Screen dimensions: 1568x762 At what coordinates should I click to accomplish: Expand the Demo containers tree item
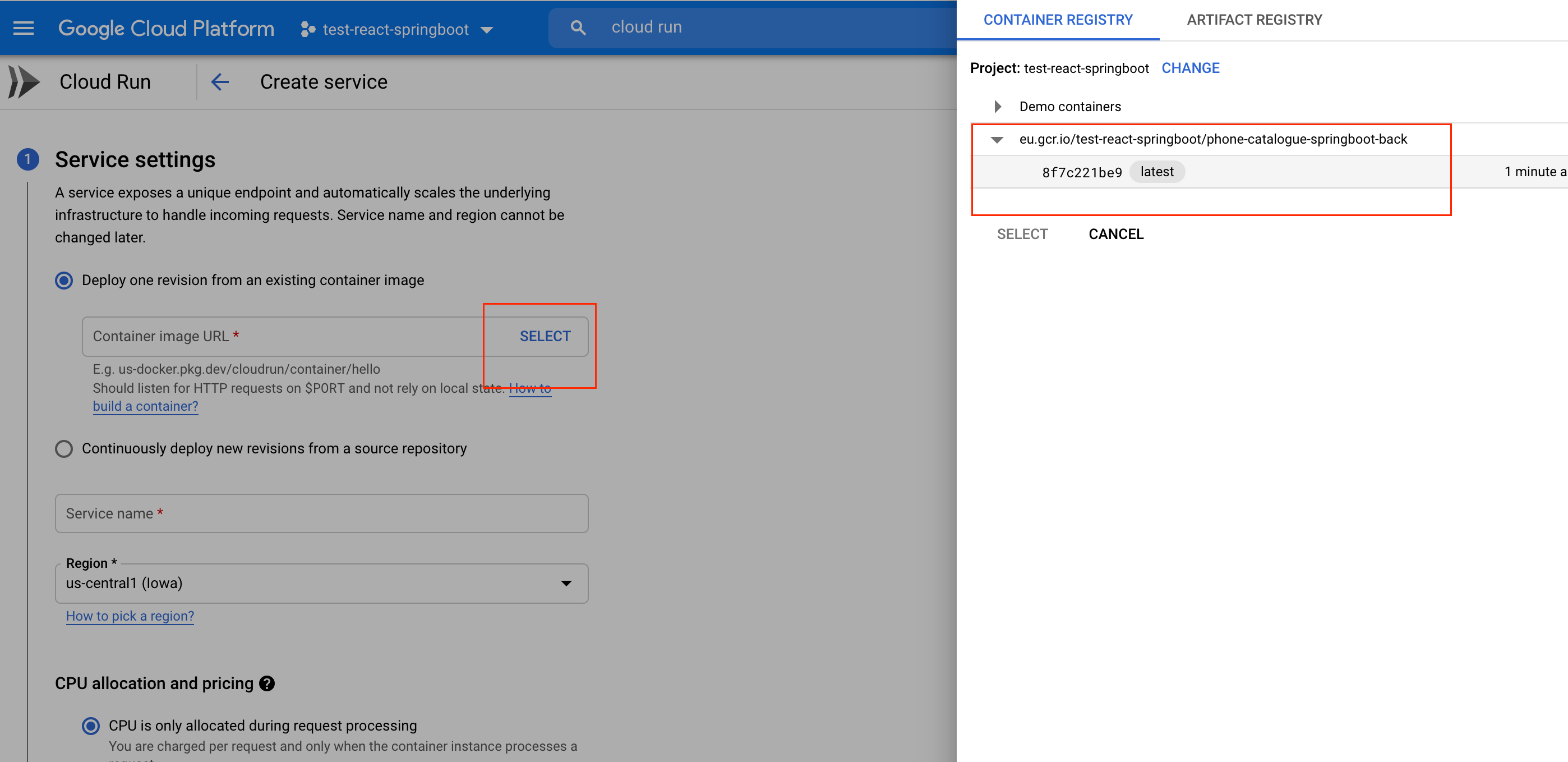tap(997, 107)
